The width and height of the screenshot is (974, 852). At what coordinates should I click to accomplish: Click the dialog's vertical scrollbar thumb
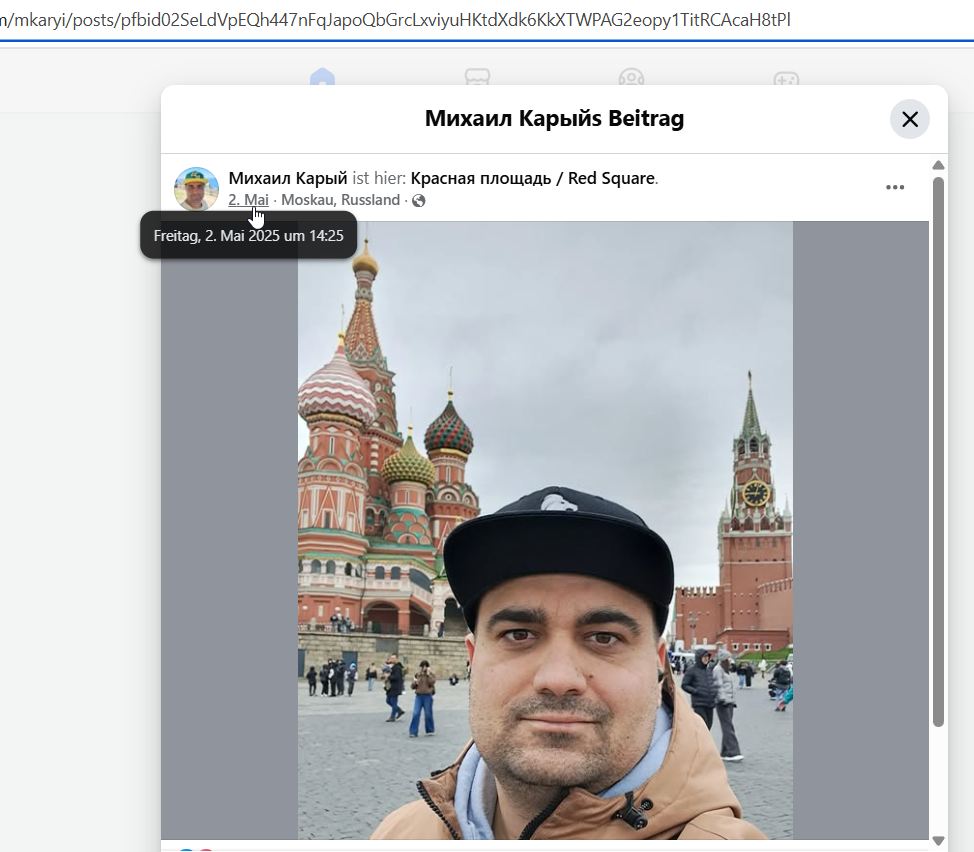tap(938, 450)
